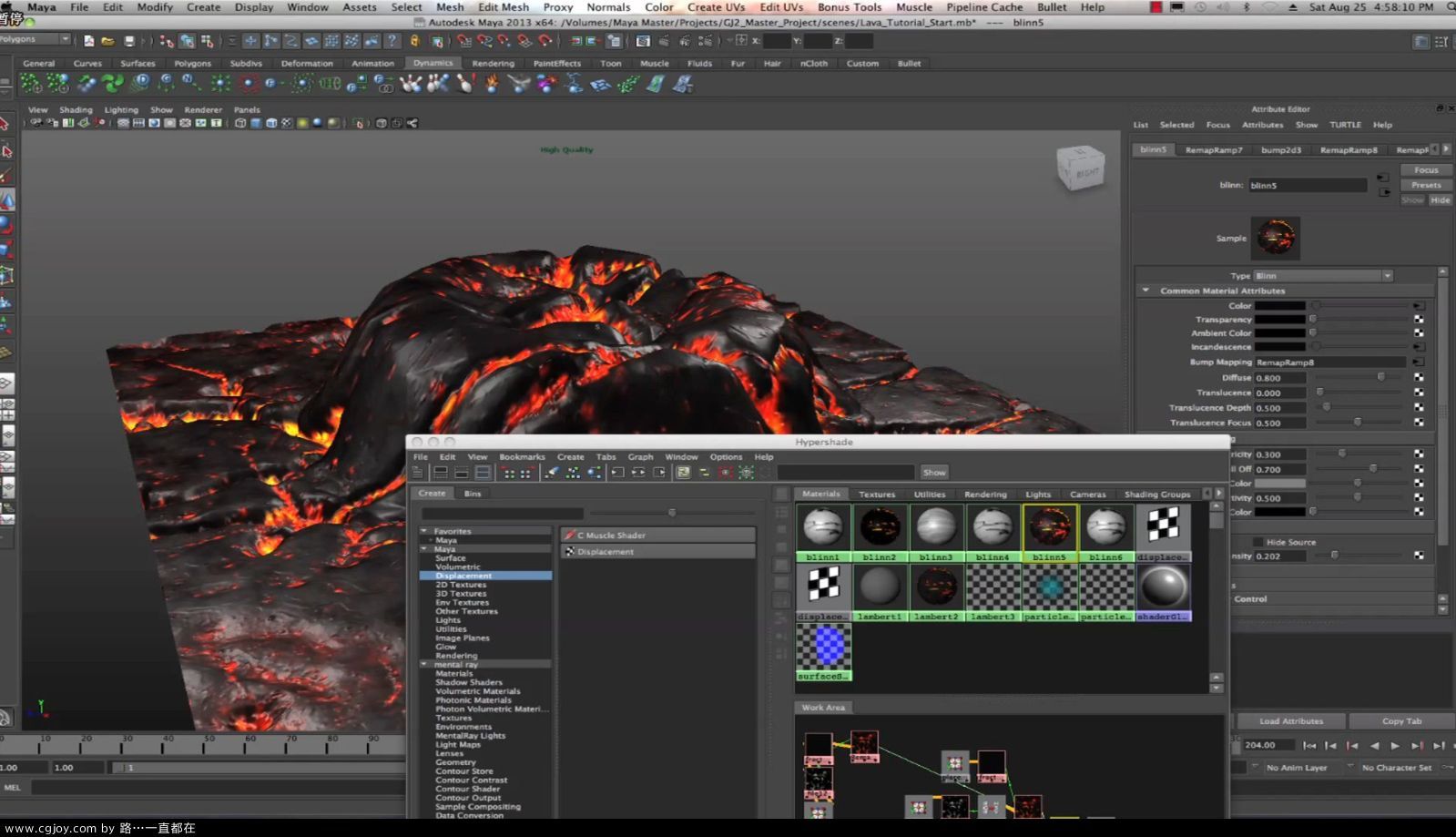
Task: Click Load Attributes button
Action: [1291, 721]
